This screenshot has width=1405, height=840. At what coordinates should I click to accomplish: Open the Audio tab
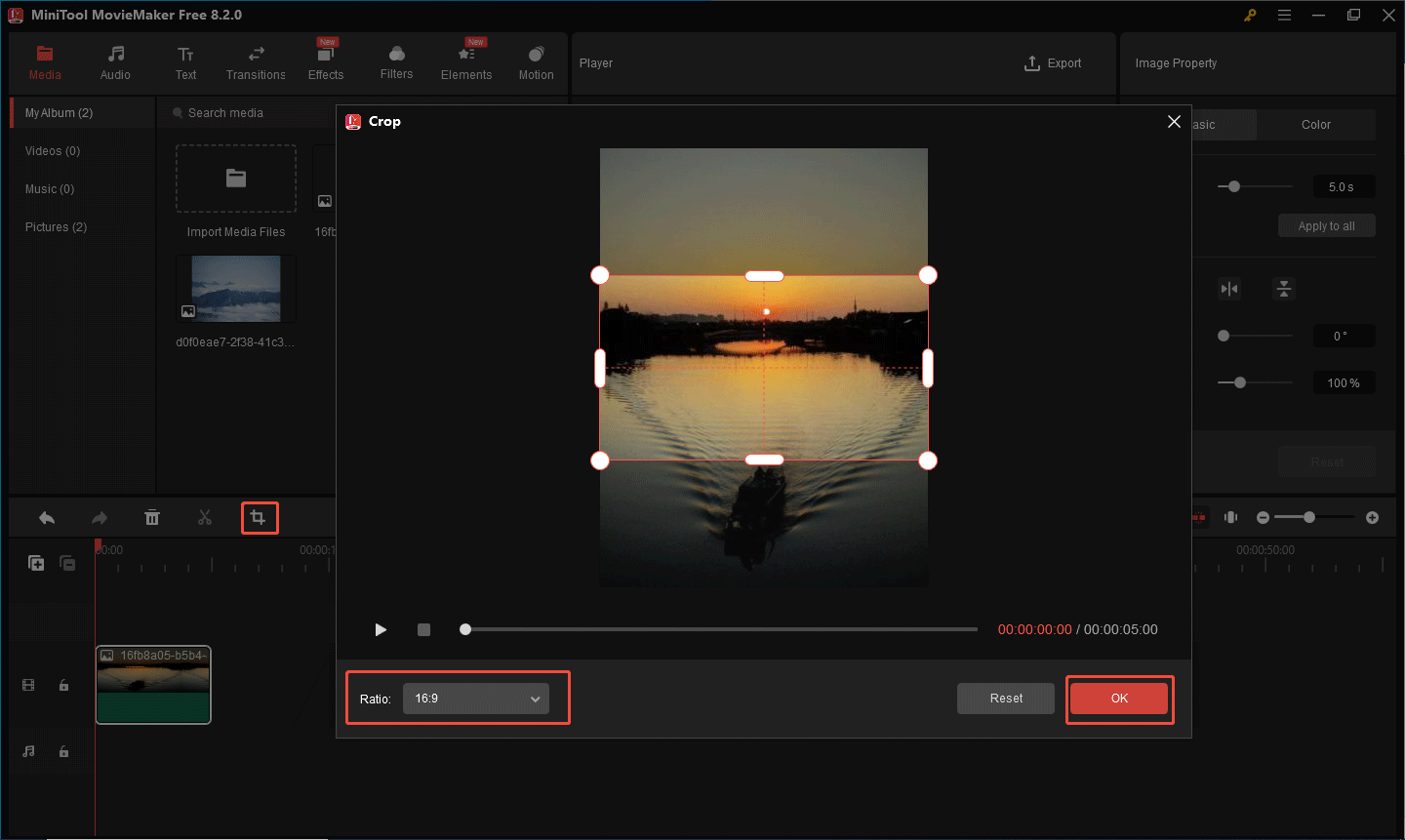(x=115, y=62)
